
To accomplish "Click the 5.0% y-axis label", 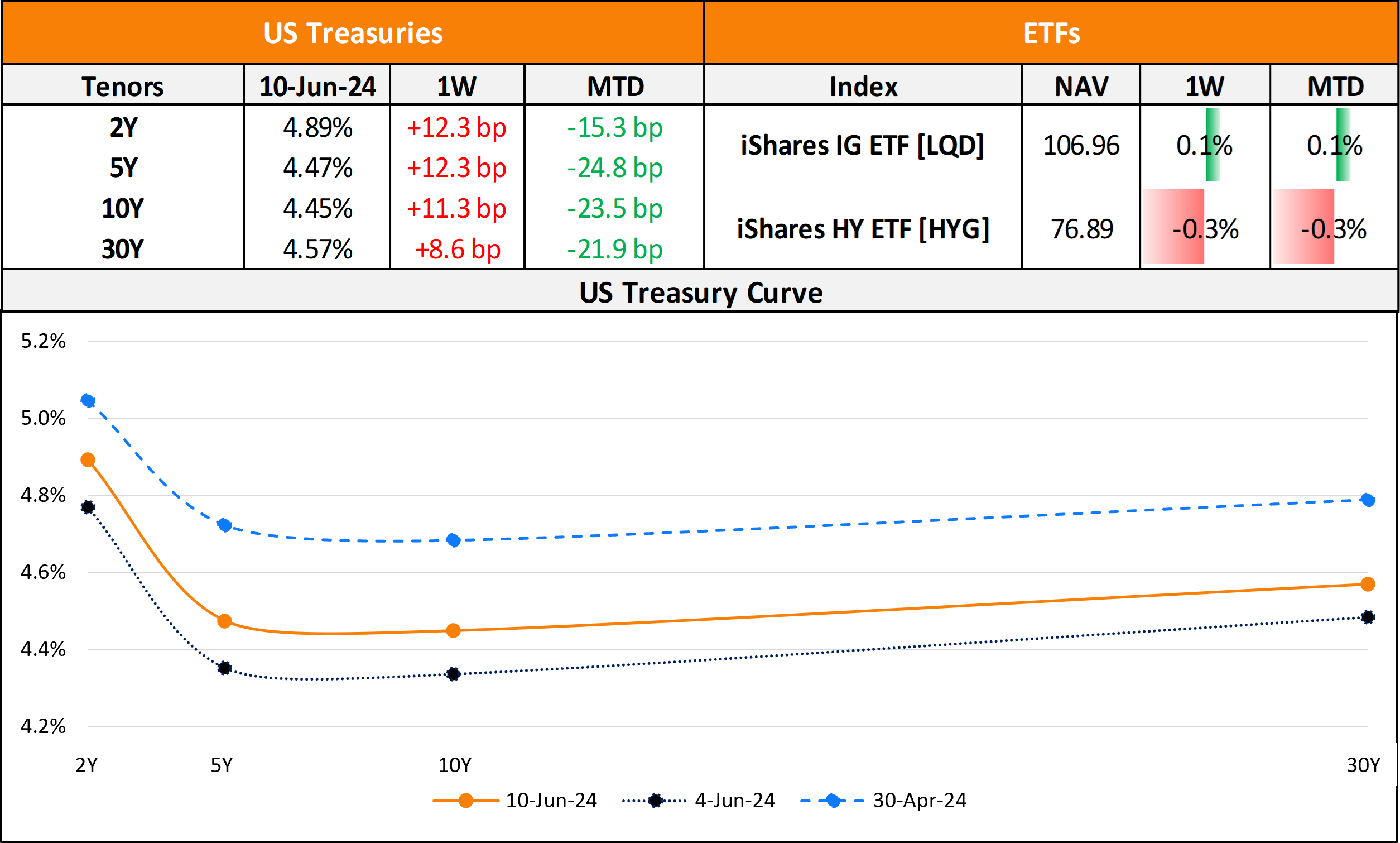I will pyautogui.click(x=43, y=418).
